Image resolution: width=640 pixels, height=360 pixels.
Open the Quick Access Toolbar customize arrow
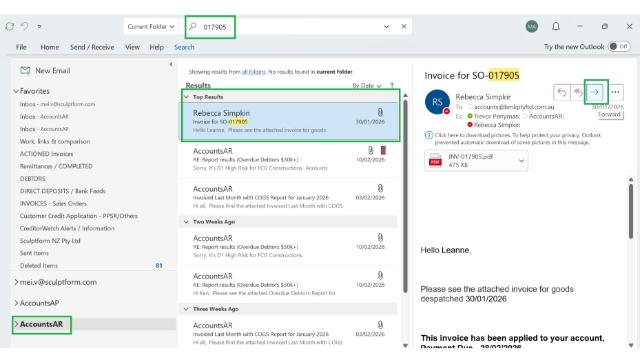pos(39,27)
